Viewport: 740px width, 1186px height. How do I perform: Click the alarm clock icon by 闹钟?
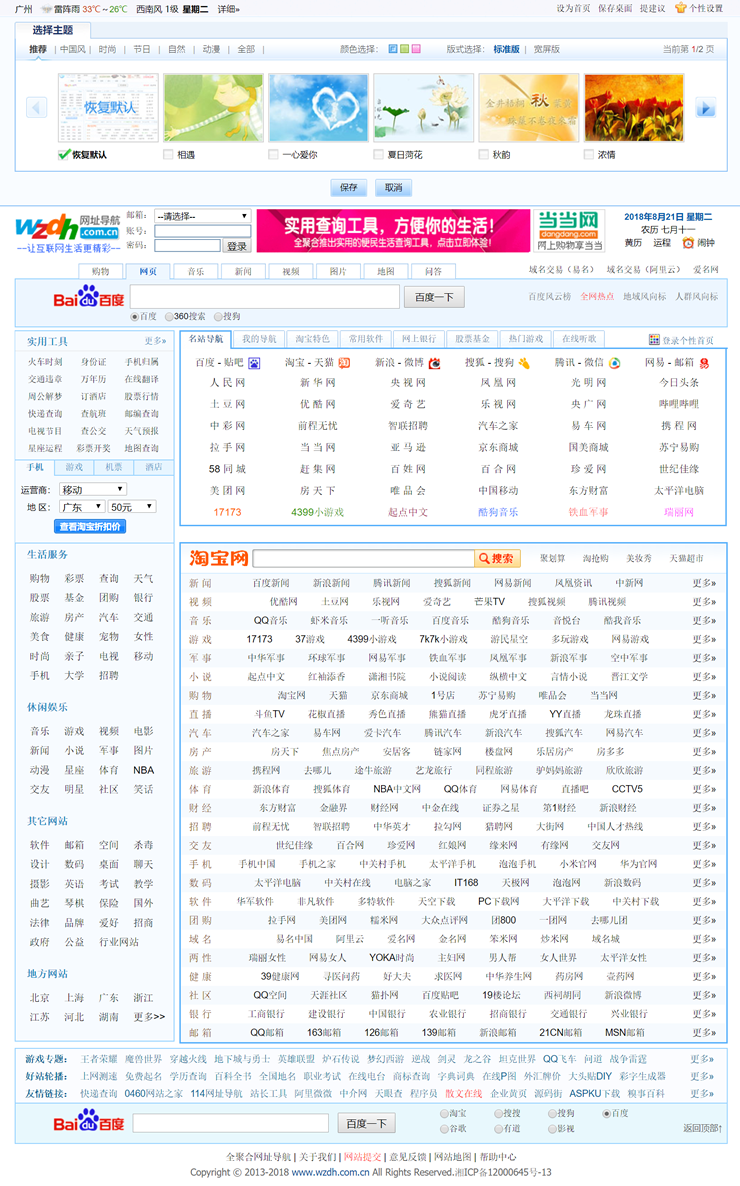click(688, 243)
